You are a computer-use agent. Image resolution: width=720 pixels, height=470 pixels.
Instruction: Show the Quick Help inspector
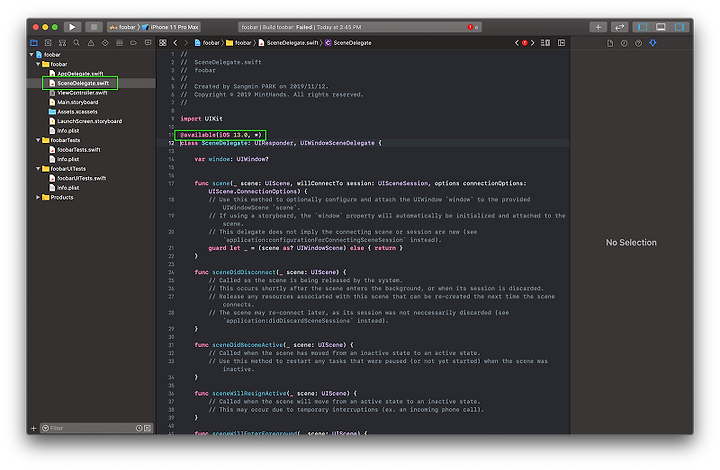click(638, 43)
